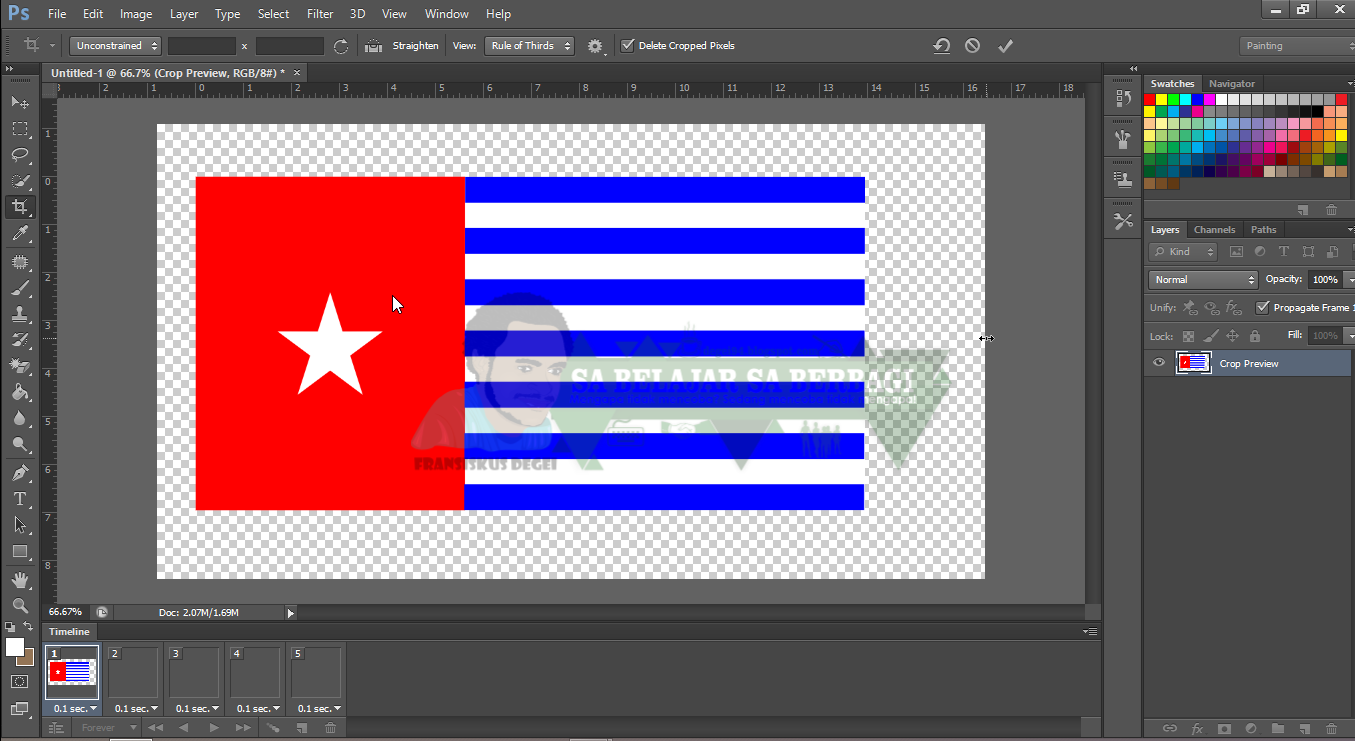Select the Crop tool in the toolbox
Image resolution: width=1355 pixels, height=741 pixels.
[20, 207]
